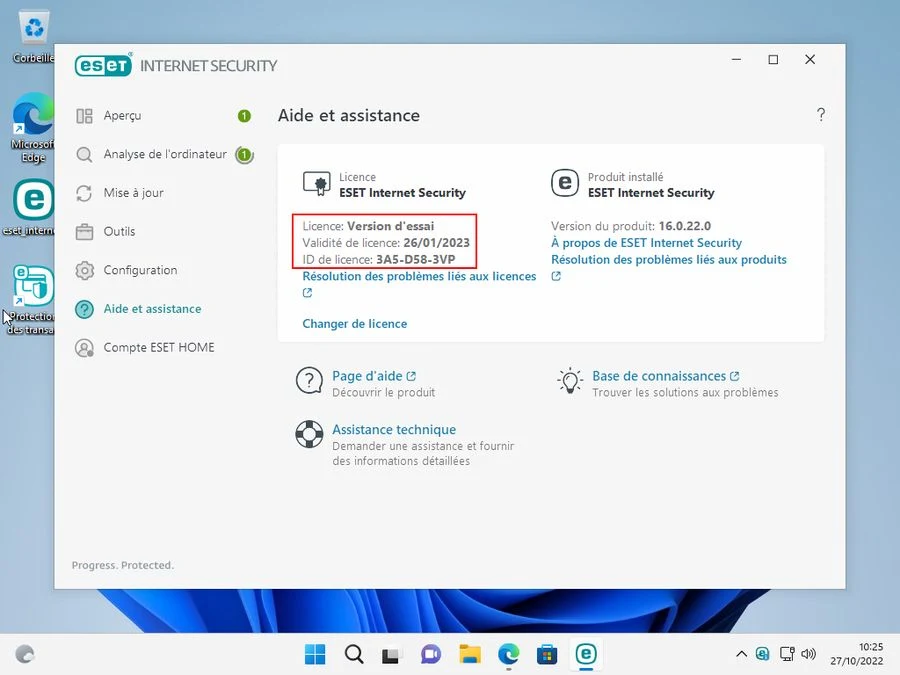The image size is (900, 675).
Task: Open Widgets button on taskbar
Action: [25, 654]
